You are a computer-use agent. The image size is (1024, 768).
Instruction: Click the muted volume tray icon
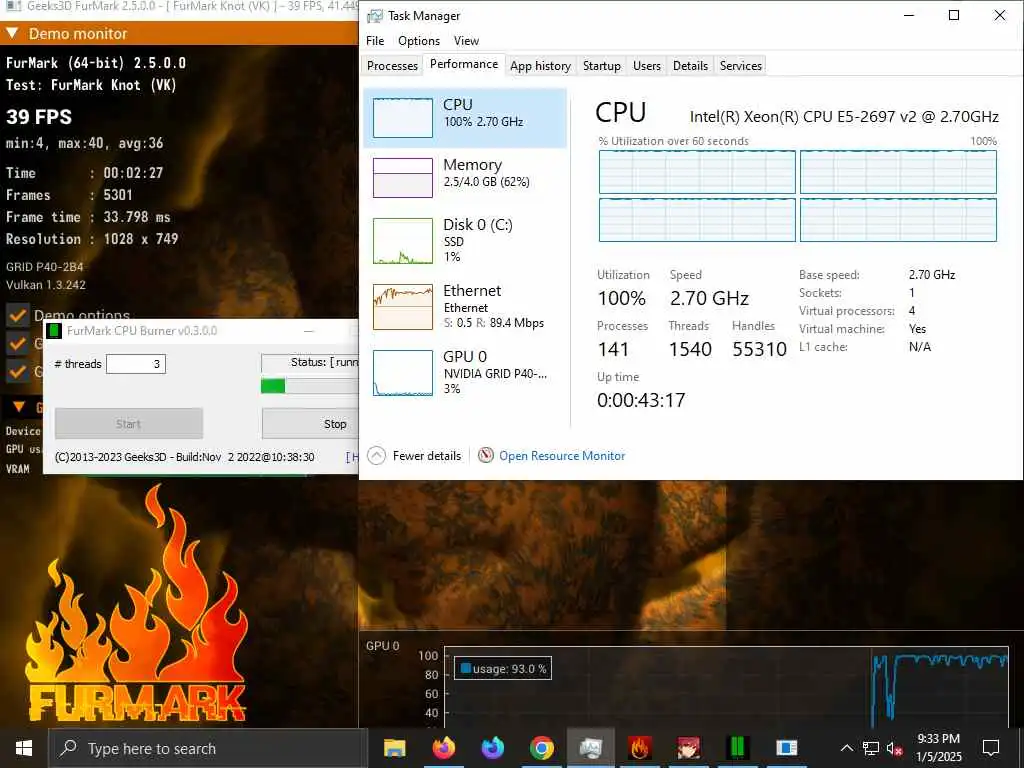pos(894,749)
